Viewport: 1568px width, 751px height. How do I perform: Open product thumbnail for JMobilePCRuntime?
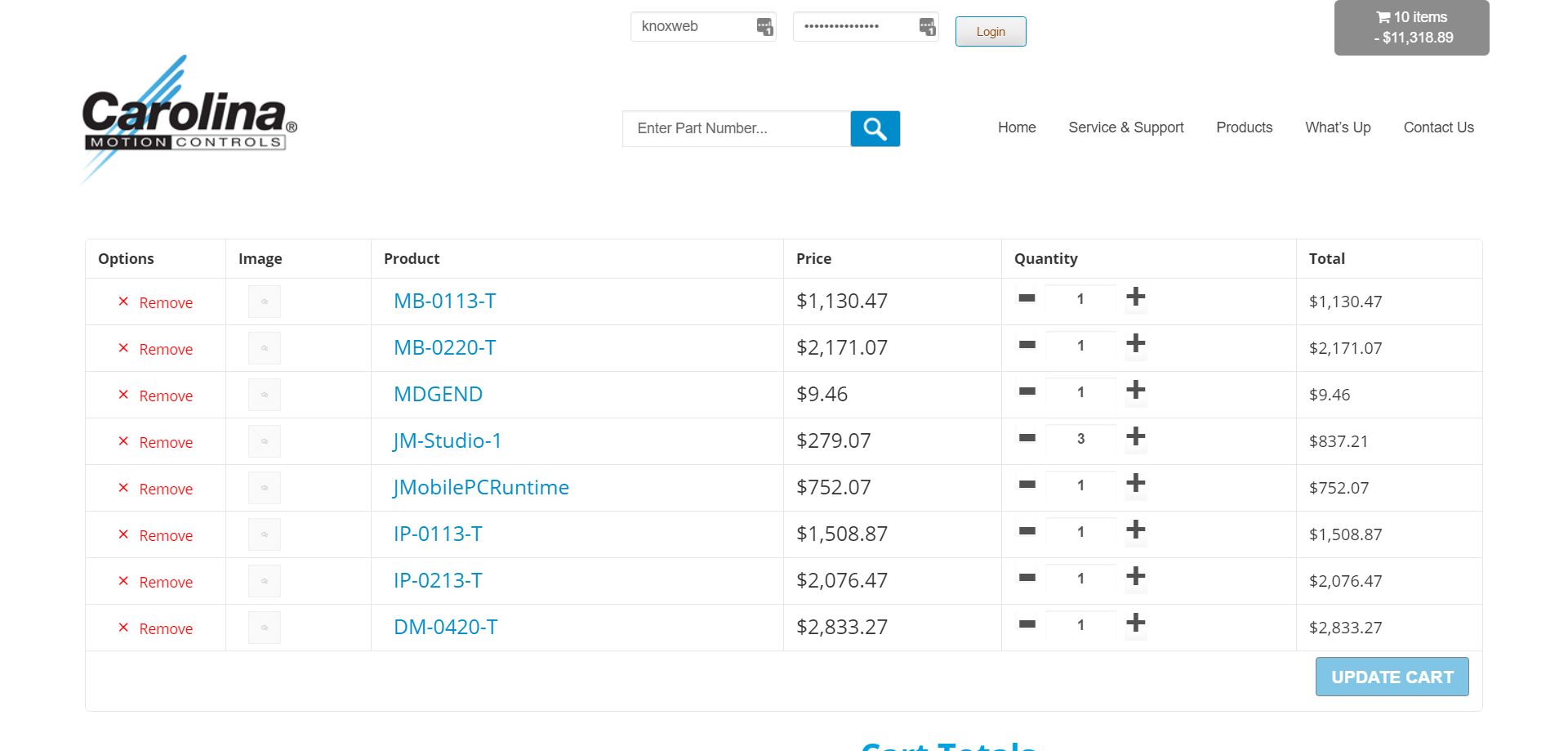point(265,488)
